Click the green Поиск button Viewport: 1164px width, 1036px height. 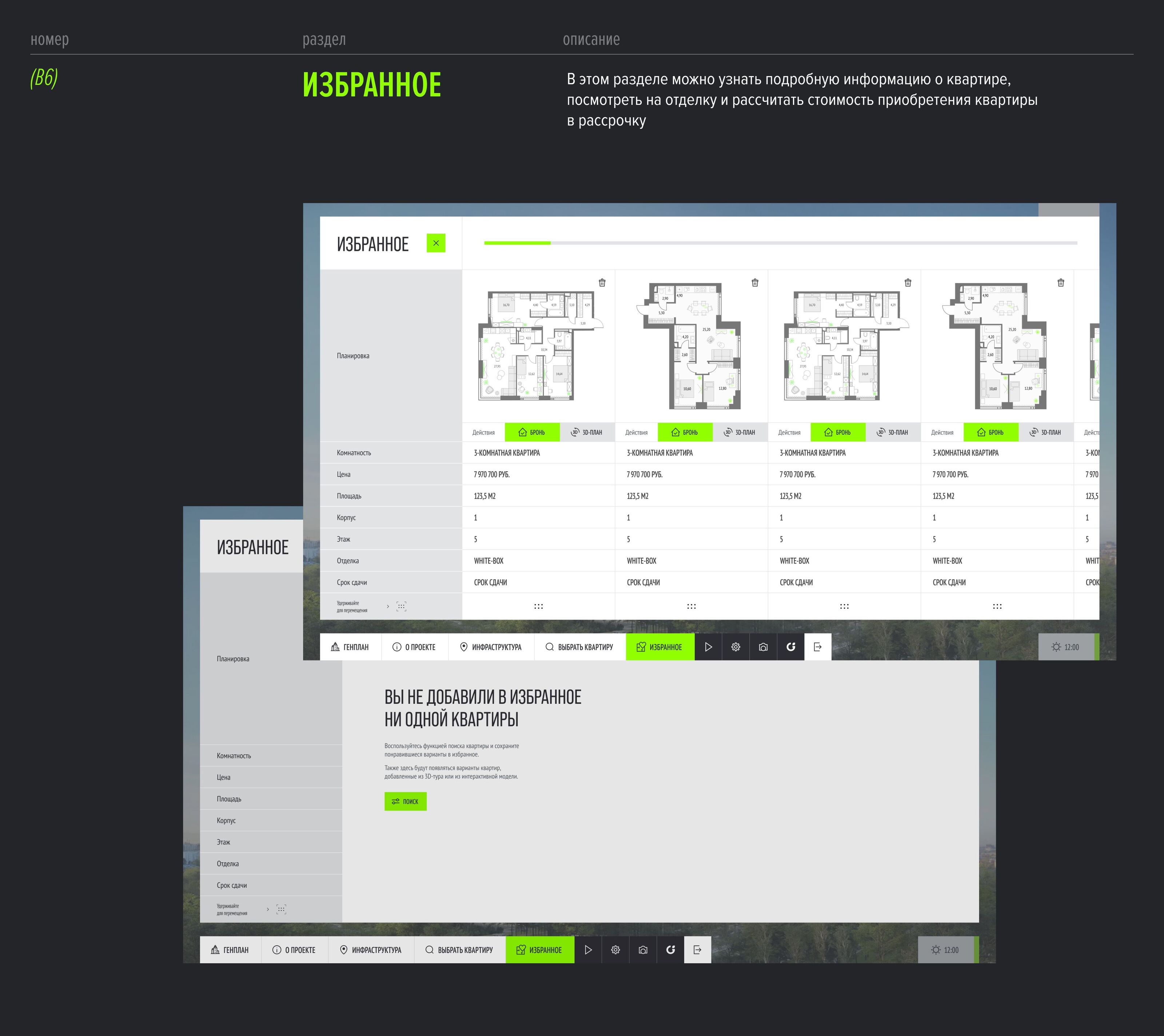(405, 801)
